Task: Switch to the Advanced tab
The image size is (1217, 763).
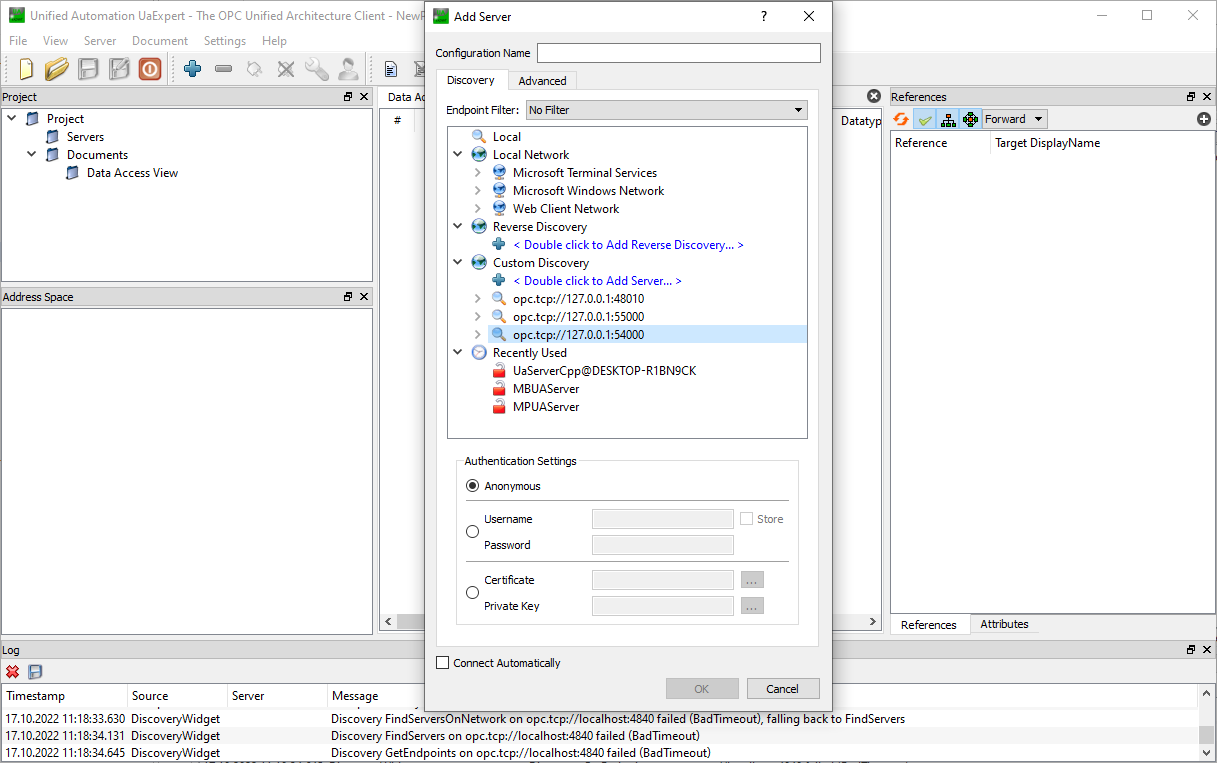Action: [542, 81]
